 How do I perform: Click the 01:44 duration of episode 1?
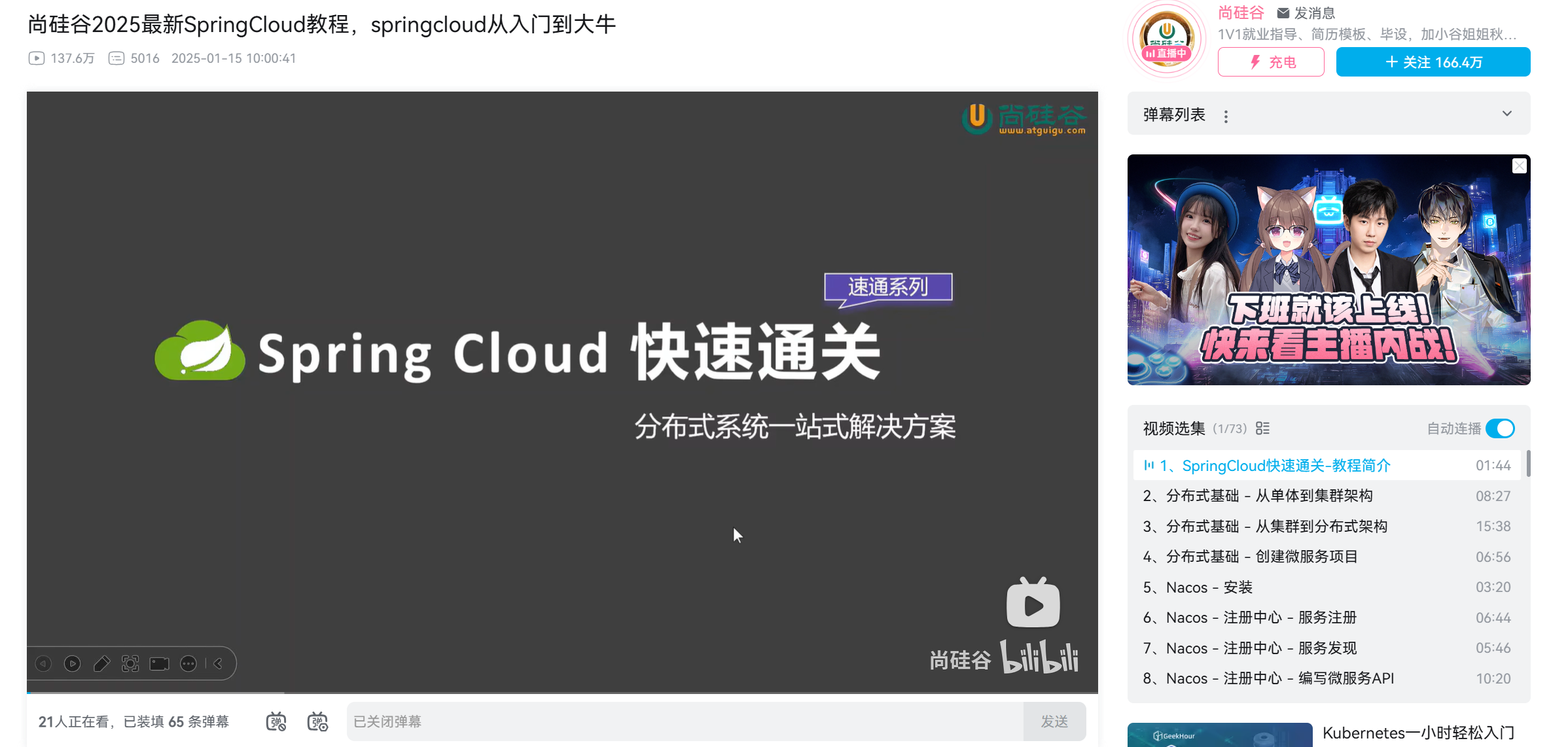click(1493, 466)
